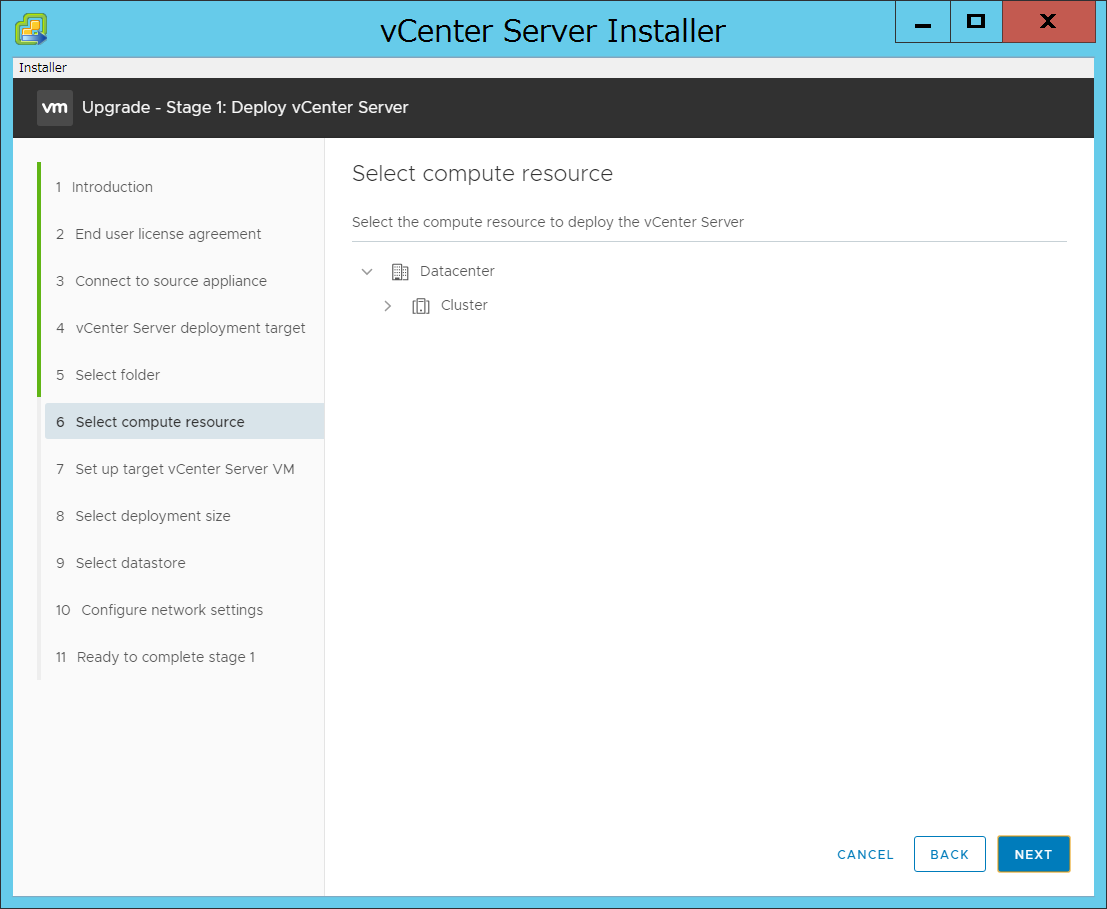This screenshot has width=1107, height=909.
Task: Minimize the installer window
Action: [x=923, y=22]
